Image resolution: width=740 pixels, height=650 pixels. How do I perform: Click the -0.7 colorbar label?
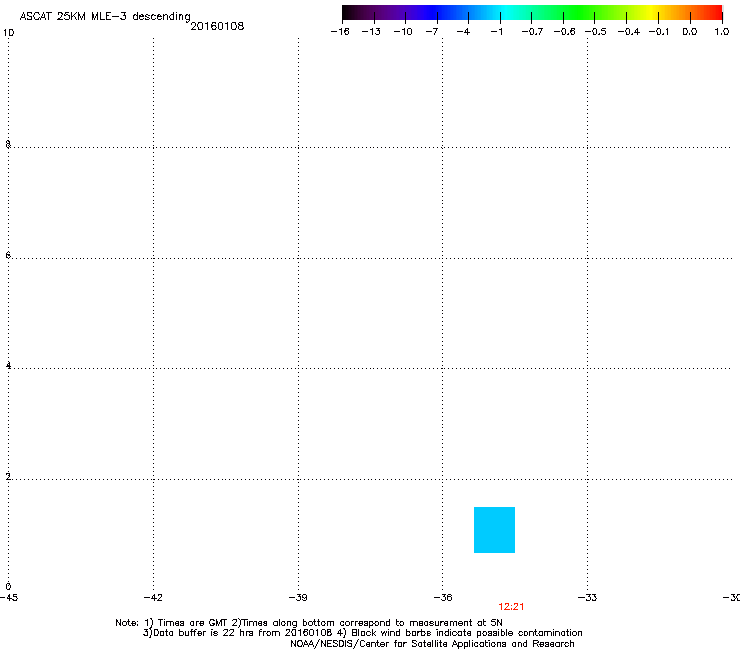[x=532, y=32]
